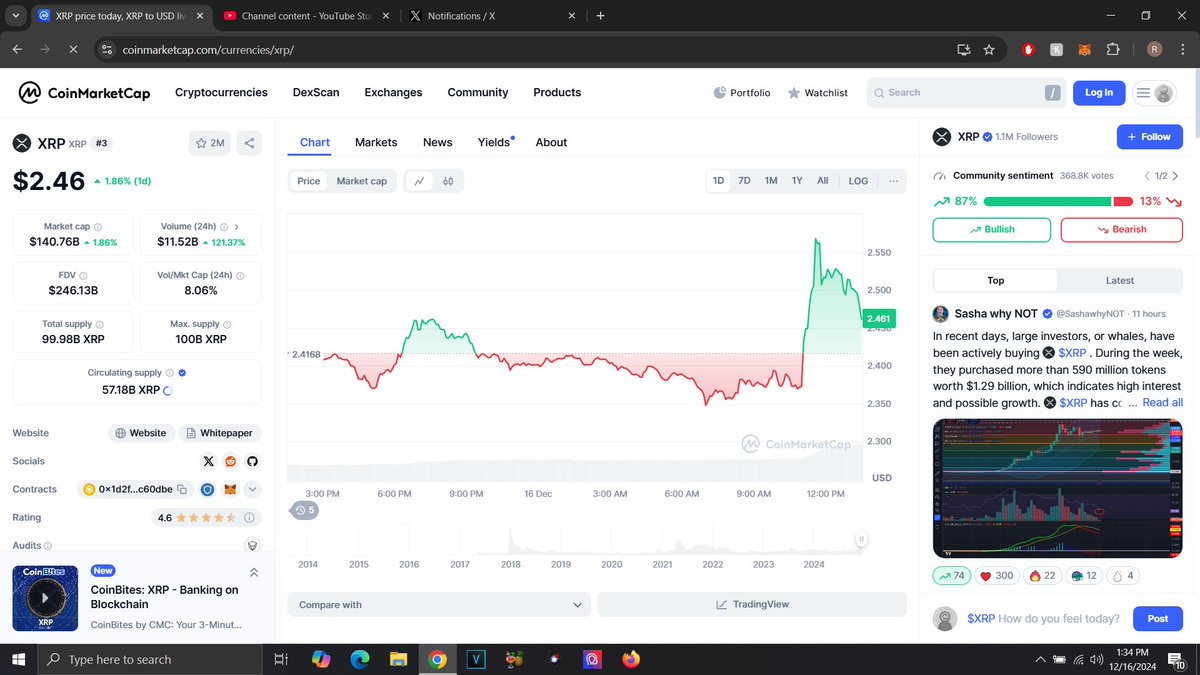This screenshot has width=1200, height=675.
Task: Open Chrome tab search dropdown
Action: pos(15,16)
